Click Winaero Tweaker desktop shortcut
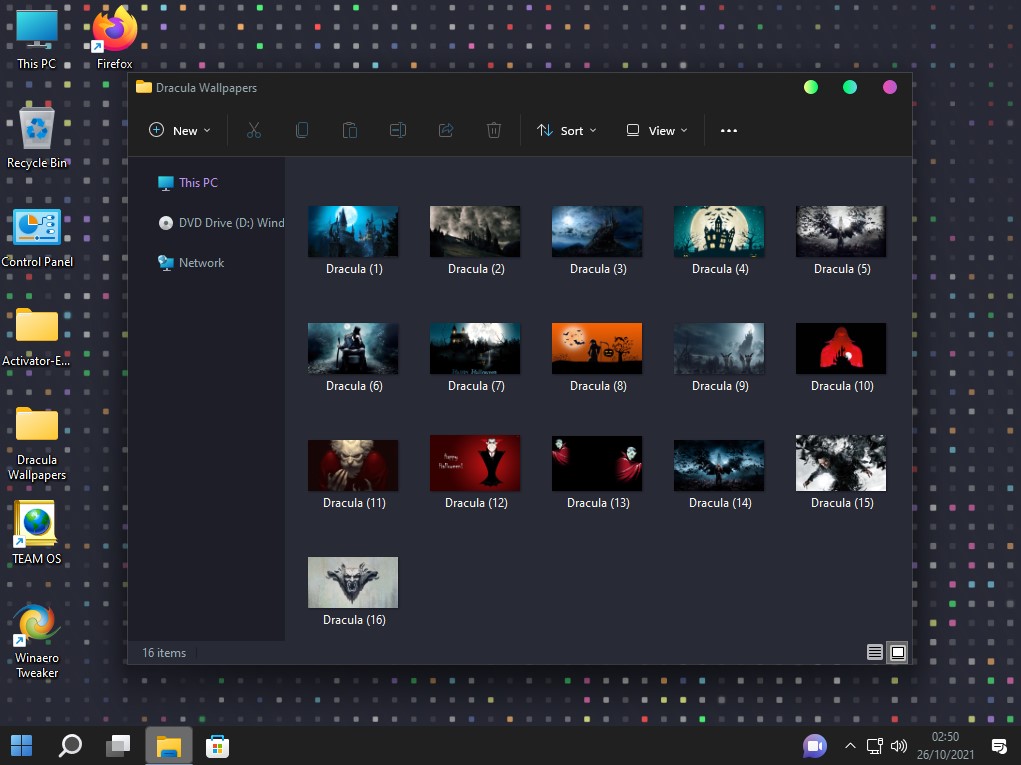Image resolution: width=1021 pixels, height=765 pixels. pos(36,641)
